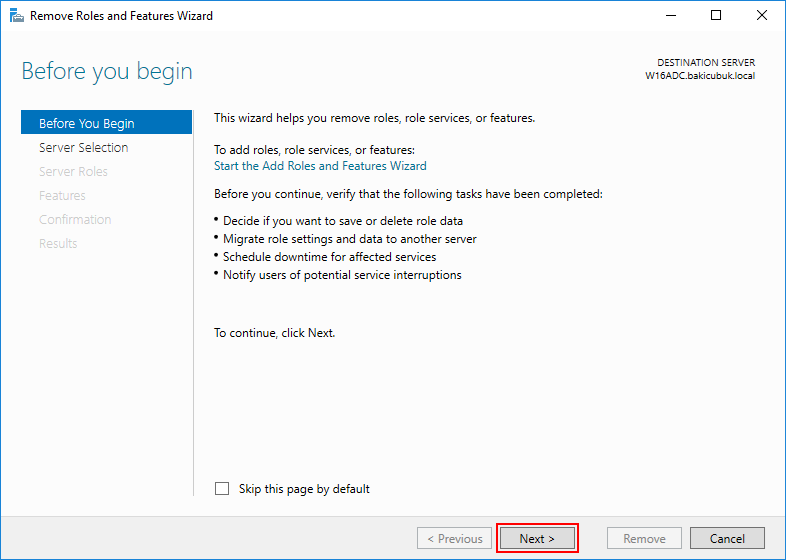The image size is (786, 560).
Task: Maximize the wizard window
Action: point(716,16)
